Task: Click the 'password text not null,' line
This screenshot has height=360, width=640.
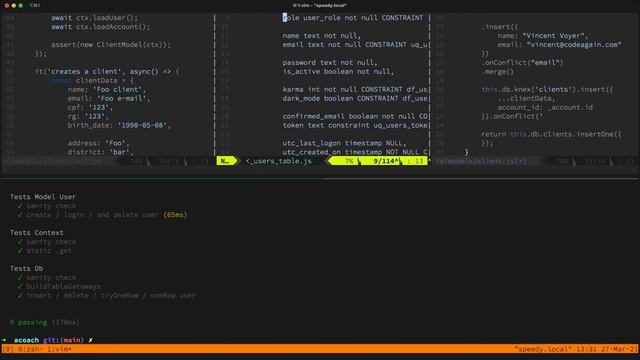Action: 330,62
